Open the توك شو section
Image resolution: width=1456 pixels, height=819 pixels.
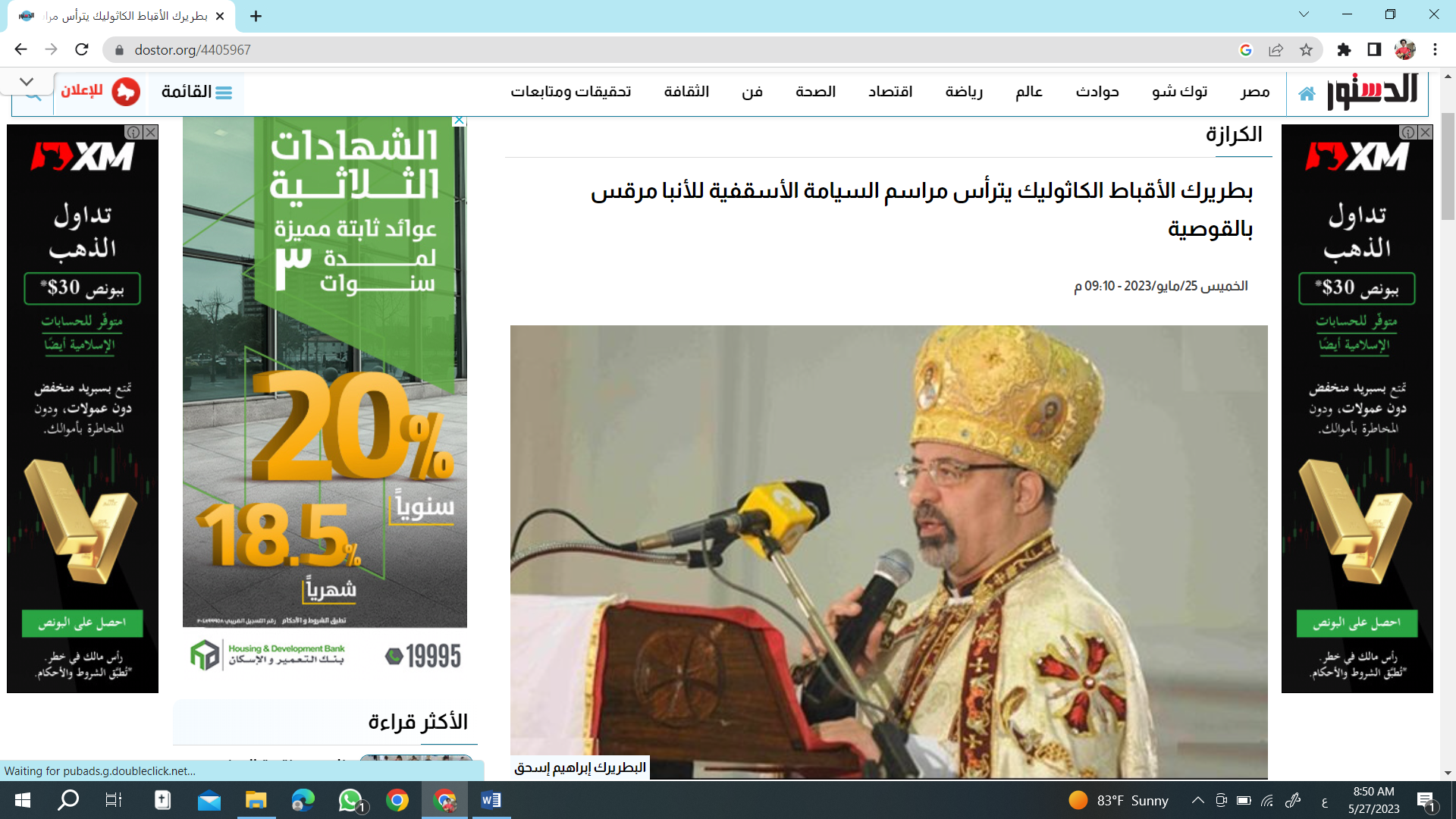point(1179,92)
